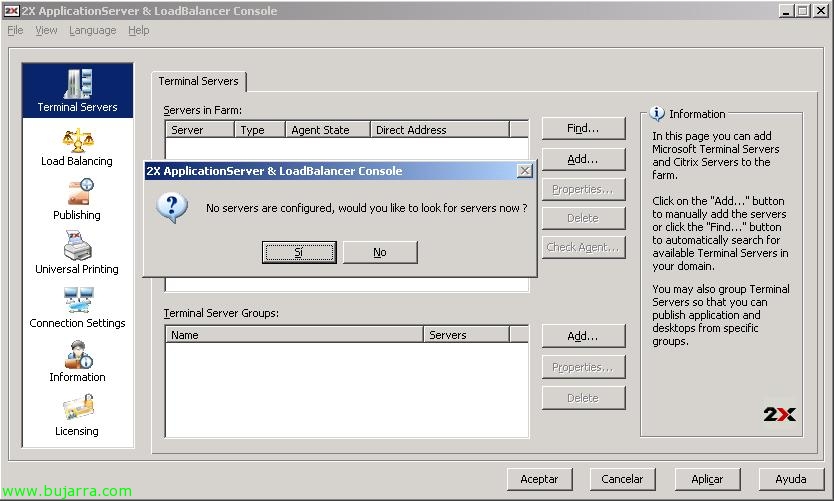The image size is (834, 501).
Task: Sort by the Agent State column header
Action: [328, 130]
